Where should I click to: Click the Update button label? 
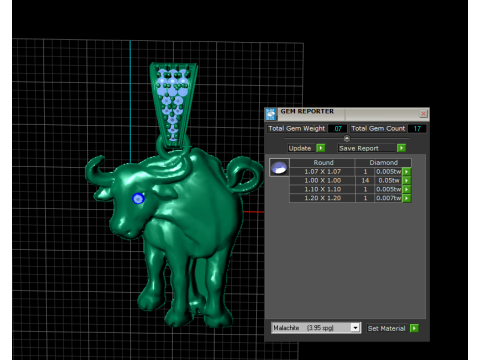300,148
